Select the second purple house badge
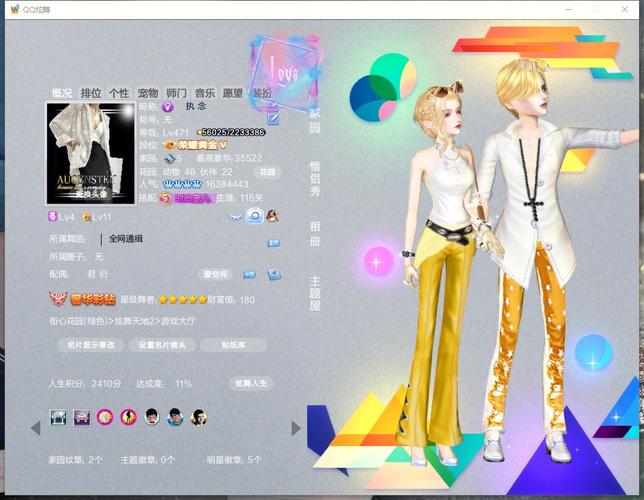The width and height of the screenshot is (644, 500). 82,417
